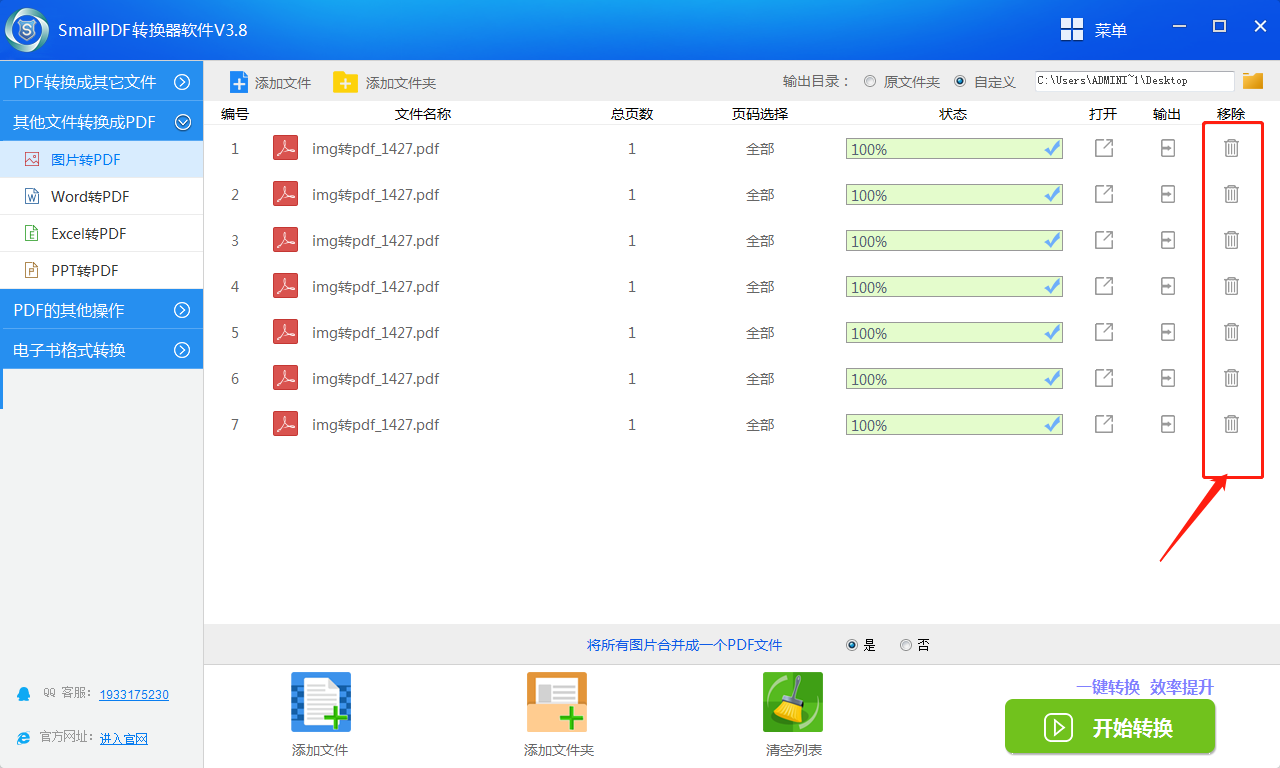Open the 进入官网 link

tap(124, 738)
